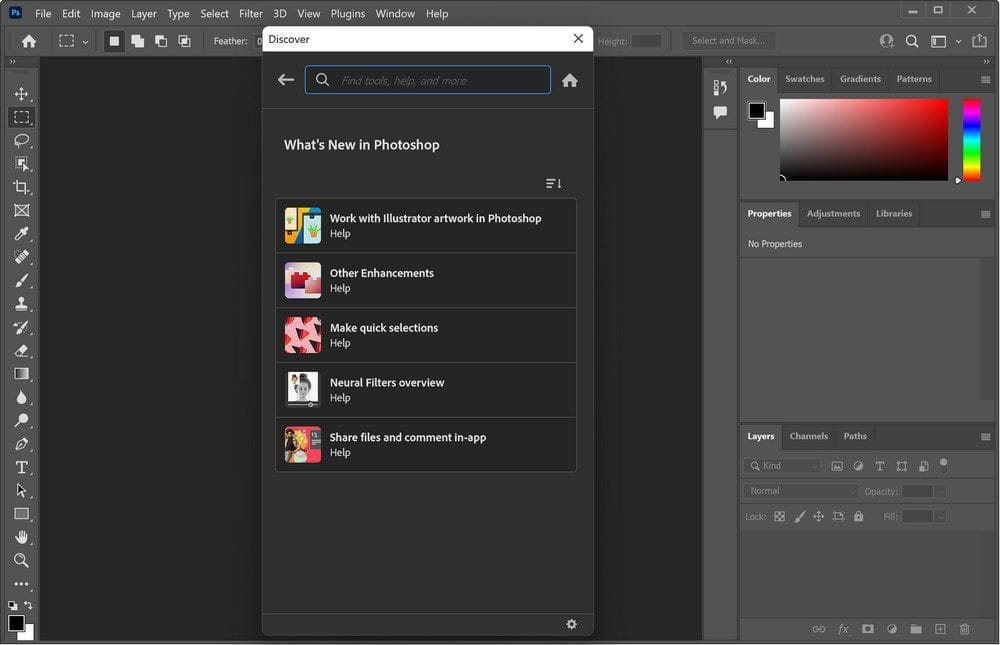Select the Spot Healing Brush tool

[22, 257]
